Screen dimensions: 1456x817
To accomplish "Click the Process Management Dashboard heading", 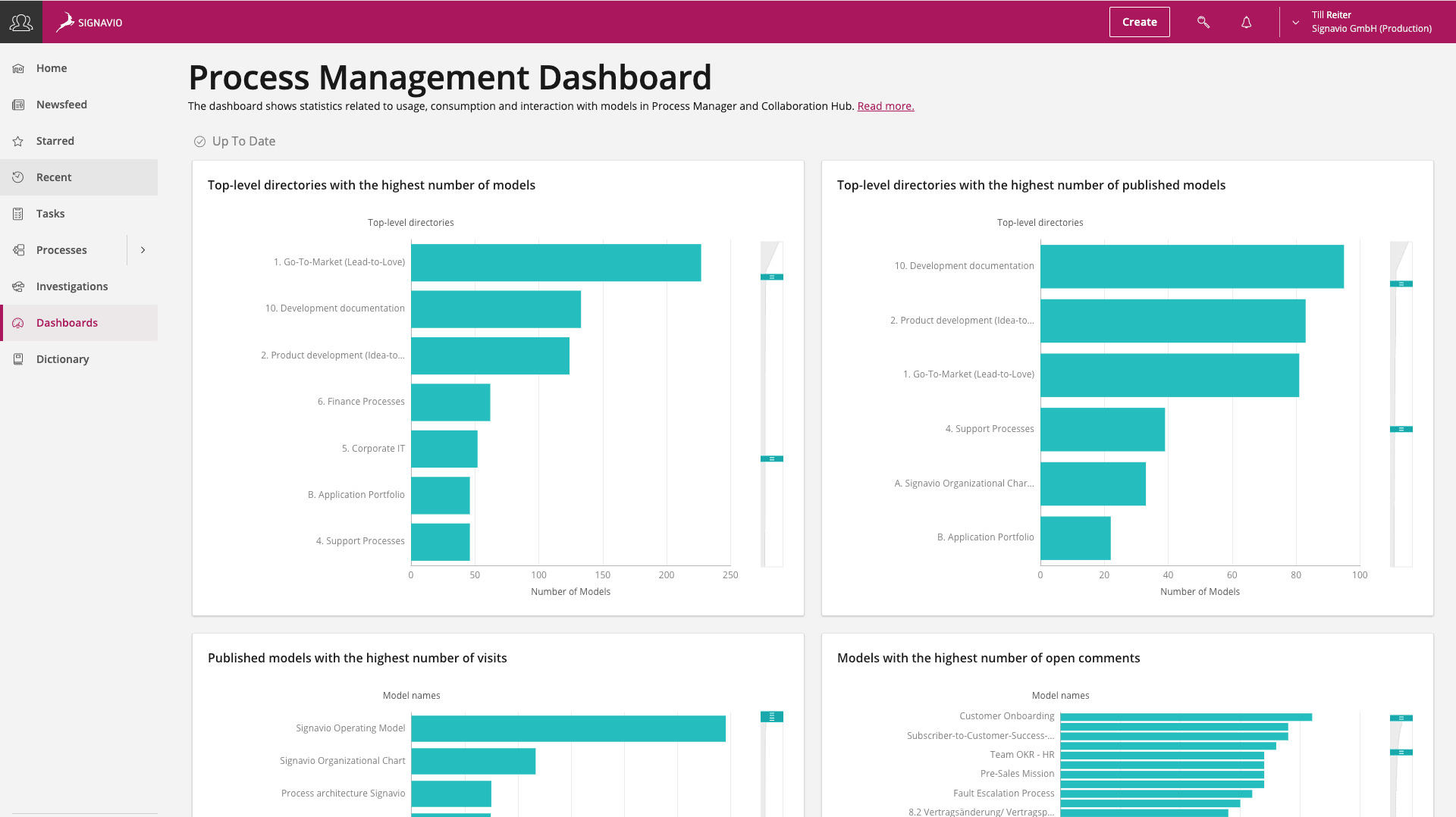I will [450, 77].
